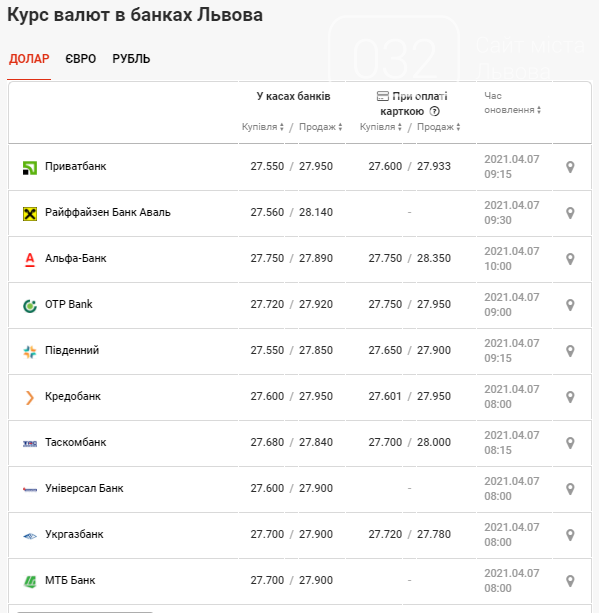Open Універсал Банк name link
Screen dimensions: 599x613
tap(84, 488)
